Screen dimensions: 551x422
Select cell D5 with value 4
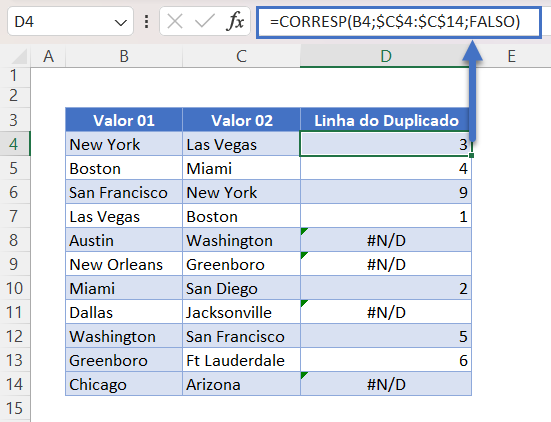[x=385, y=168]
